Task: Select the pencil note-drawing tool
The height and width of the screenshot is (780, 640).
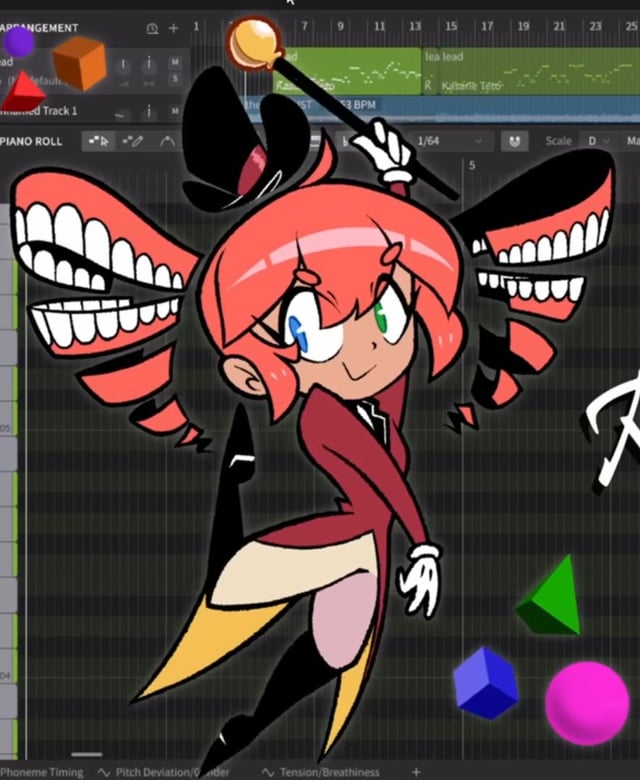Action: click(133, 141)
